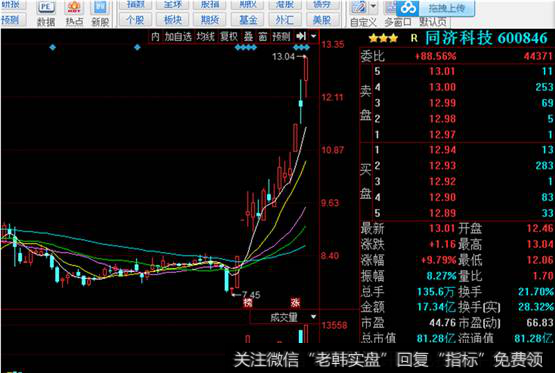555x373 pixels.
Task: Click the 涨幅 +9.79% value
Action: (438, 260)
